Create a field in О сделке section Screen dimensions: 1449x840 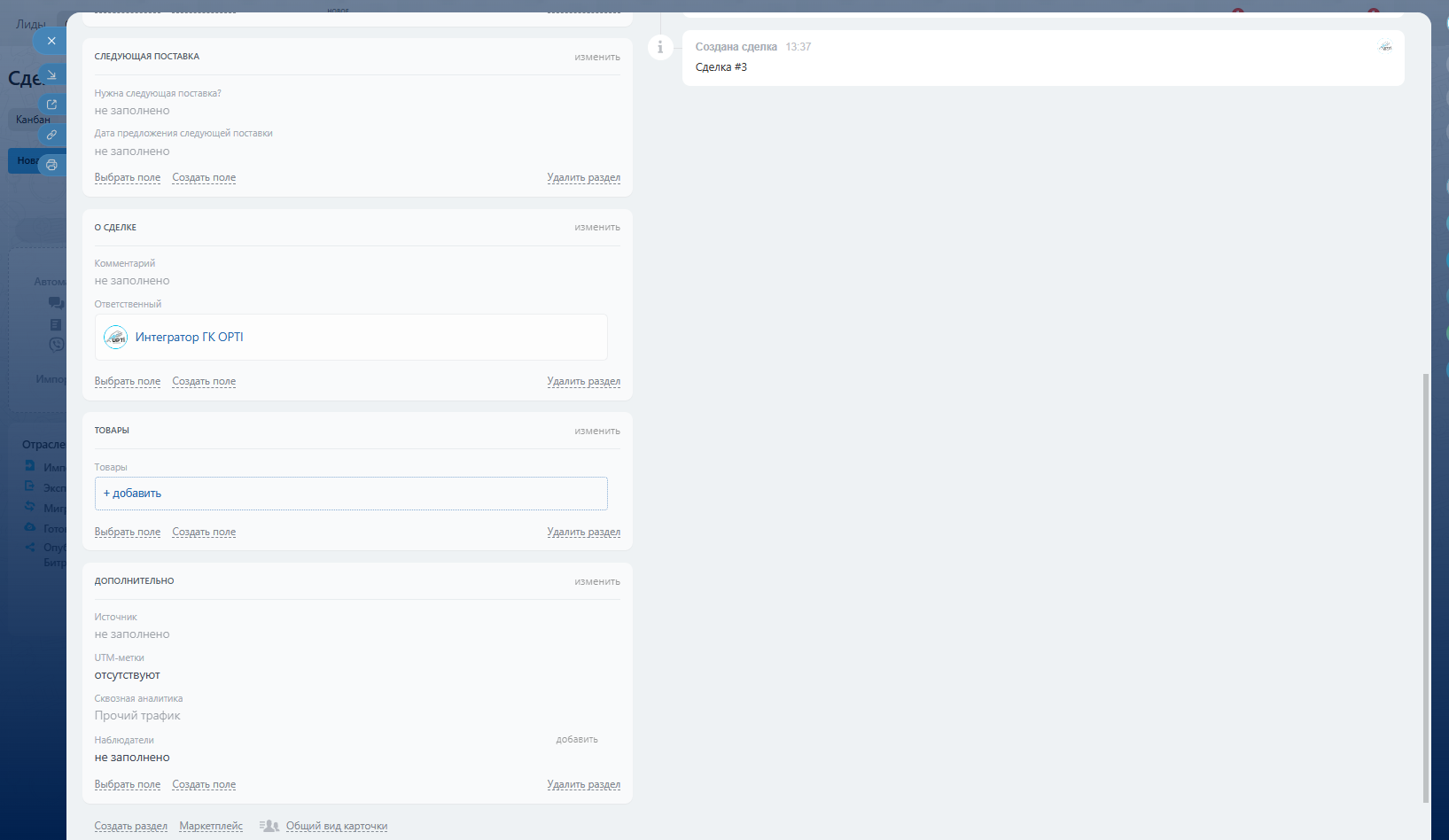coord(204,382)
